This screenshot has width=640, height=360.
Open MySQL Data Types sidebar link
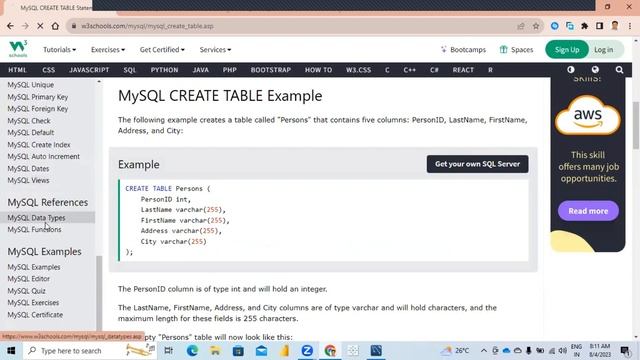tap(36, 218)
